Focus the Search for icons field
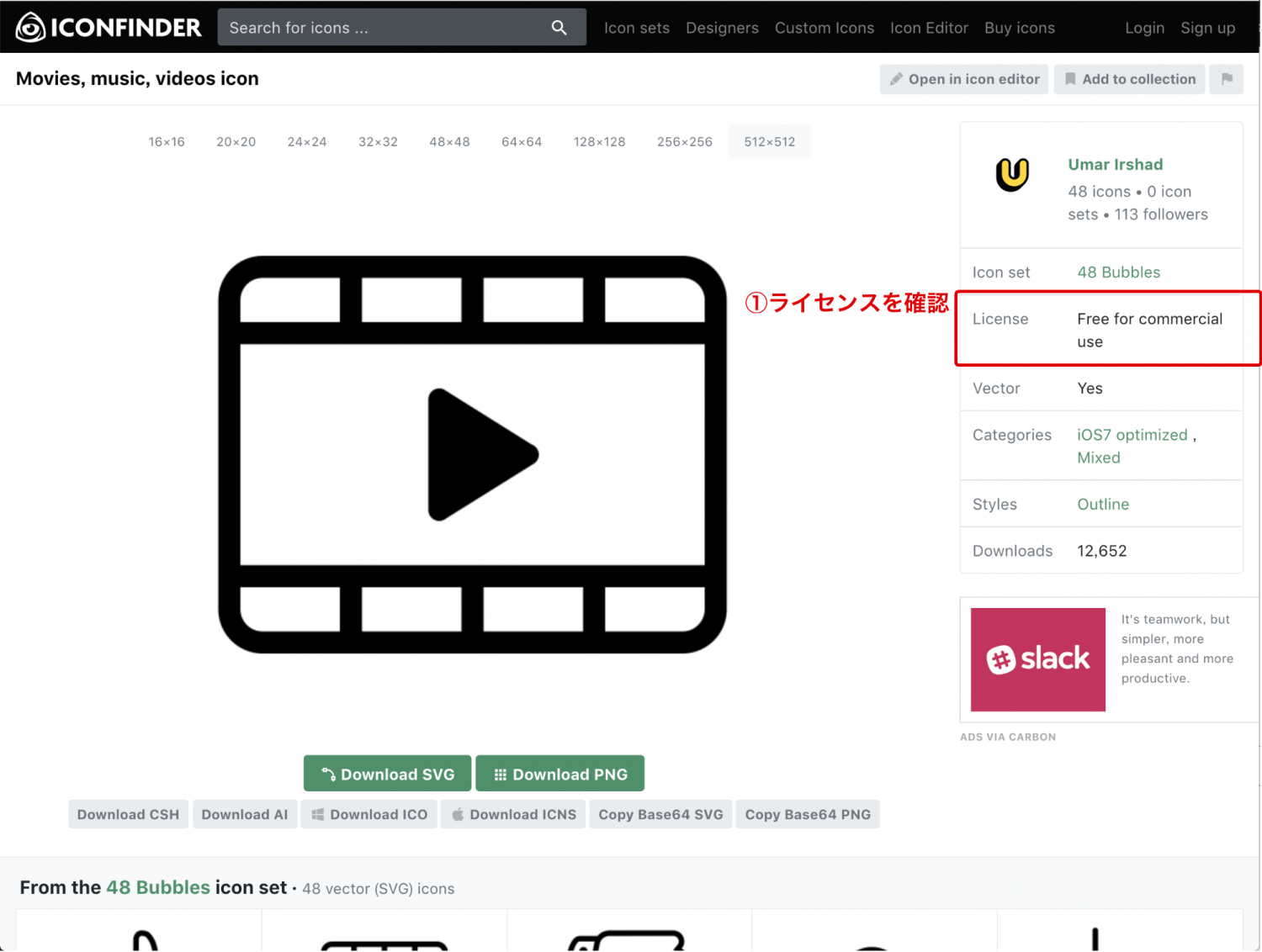 coord(383,28)
